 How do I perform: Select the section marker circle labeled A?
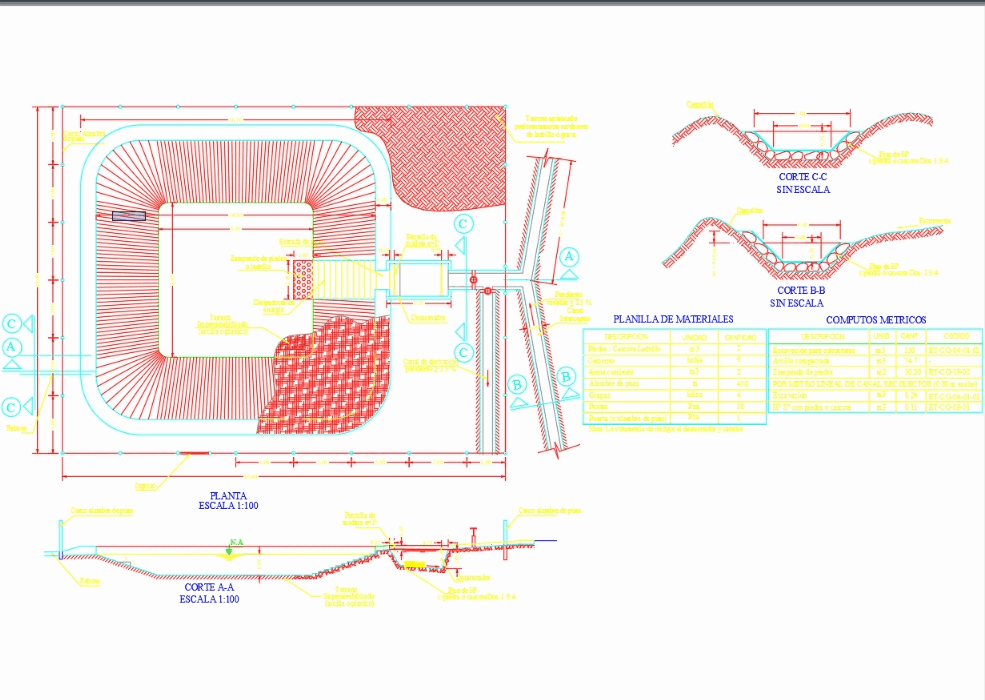click(x=568, y=257)
